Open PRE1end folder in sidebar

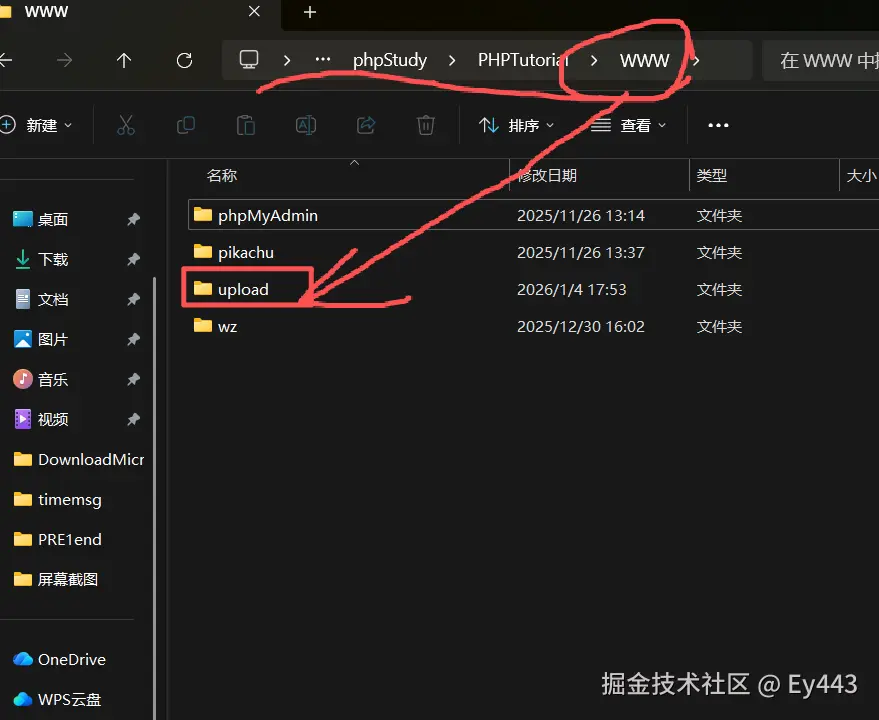click(x=57, y=539)
